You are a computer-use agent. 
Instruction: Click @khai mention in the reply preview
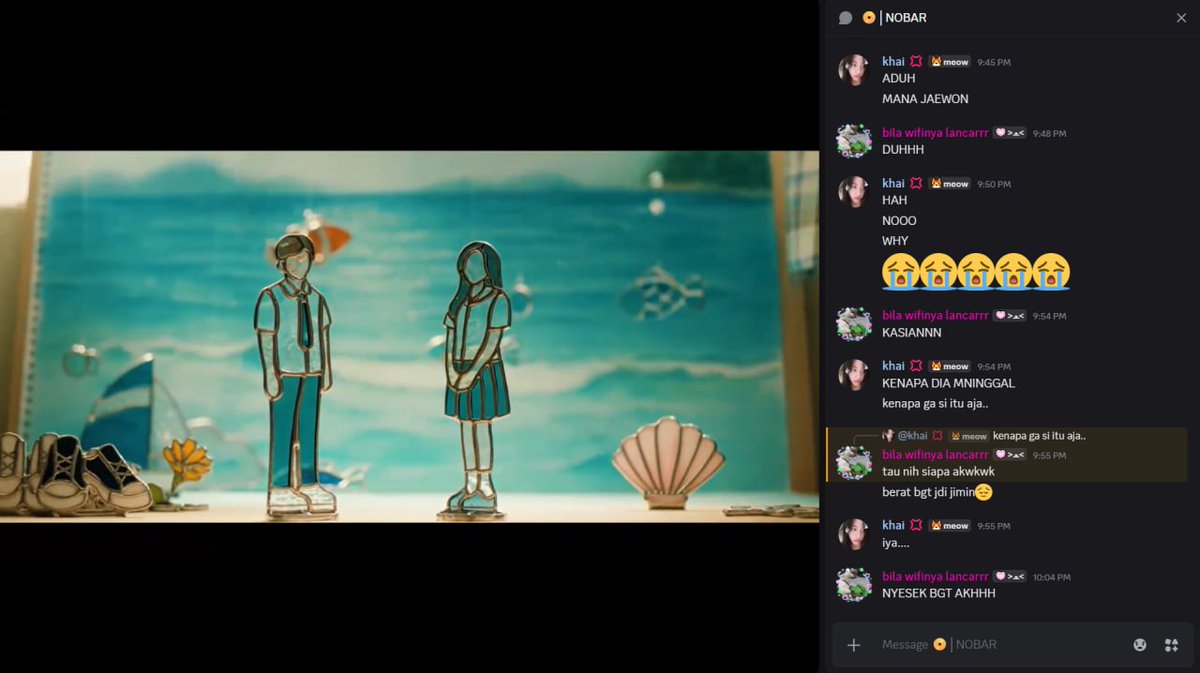[x=913, y=436]
